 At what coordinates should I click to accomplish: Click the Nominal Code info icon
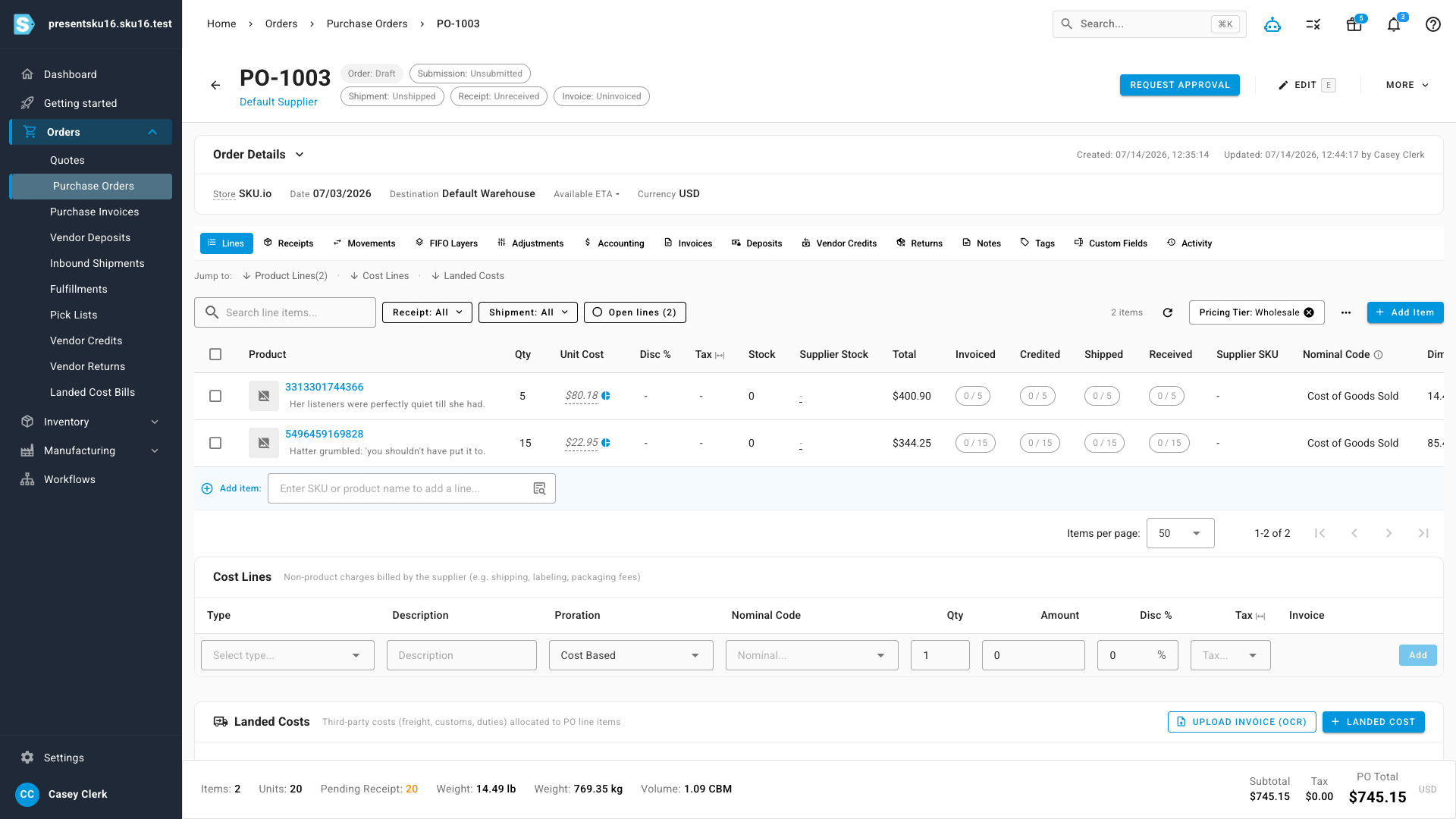click(x=1379, y=355)
